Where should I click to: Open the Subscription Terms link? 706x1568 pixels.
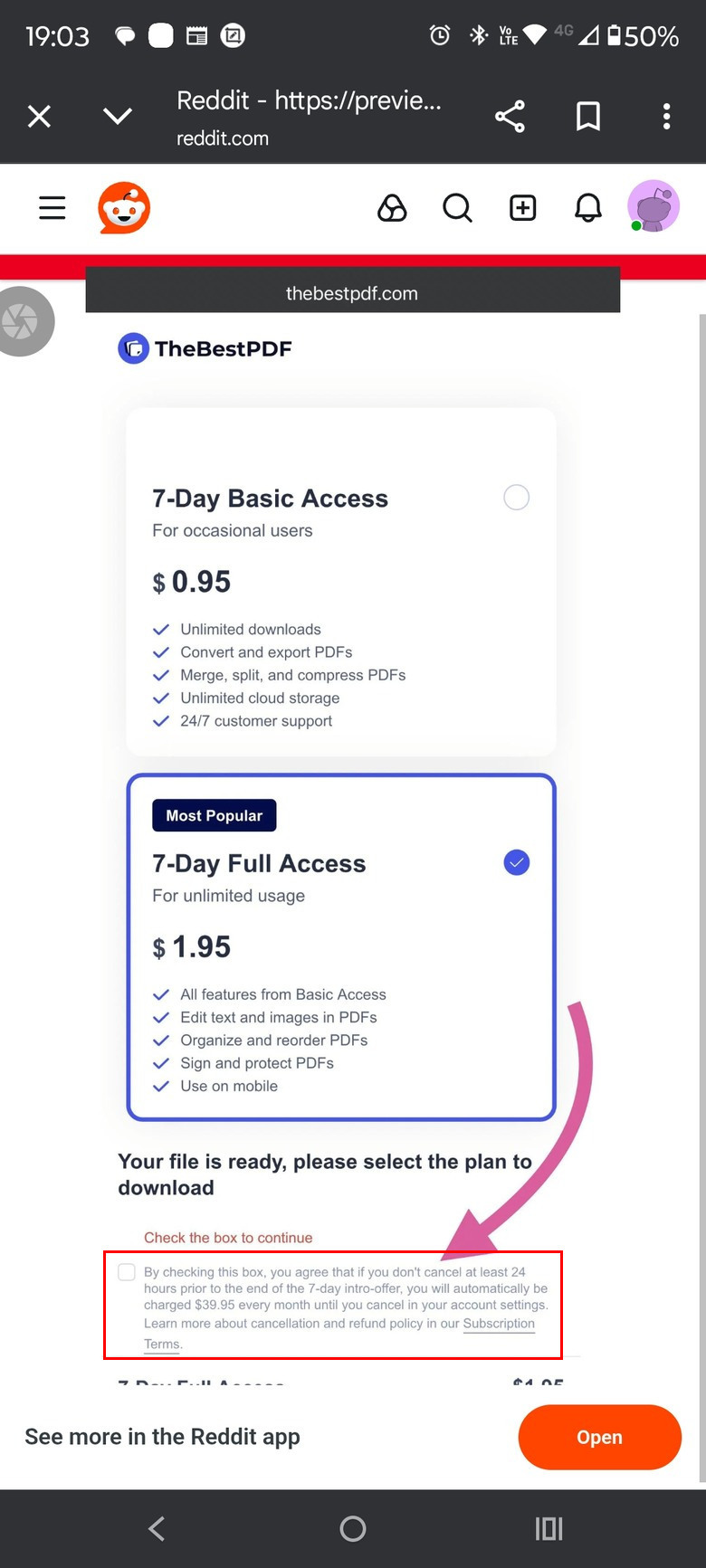point(498,1323)
